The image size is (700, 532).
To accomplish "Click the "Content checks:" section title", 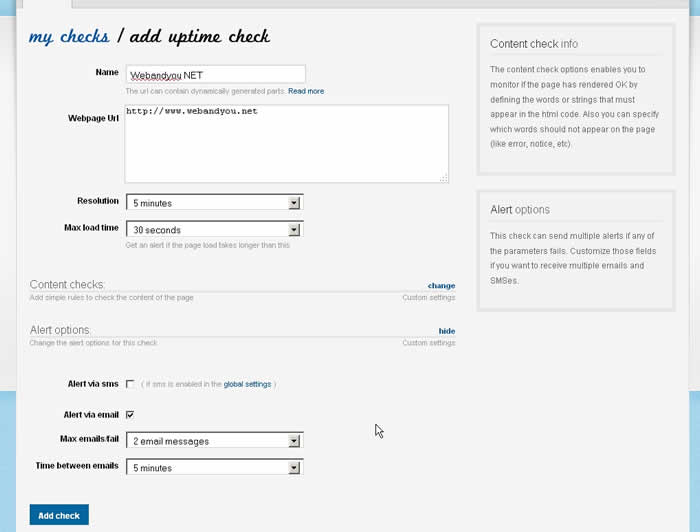I will click(x=67, y=285).
